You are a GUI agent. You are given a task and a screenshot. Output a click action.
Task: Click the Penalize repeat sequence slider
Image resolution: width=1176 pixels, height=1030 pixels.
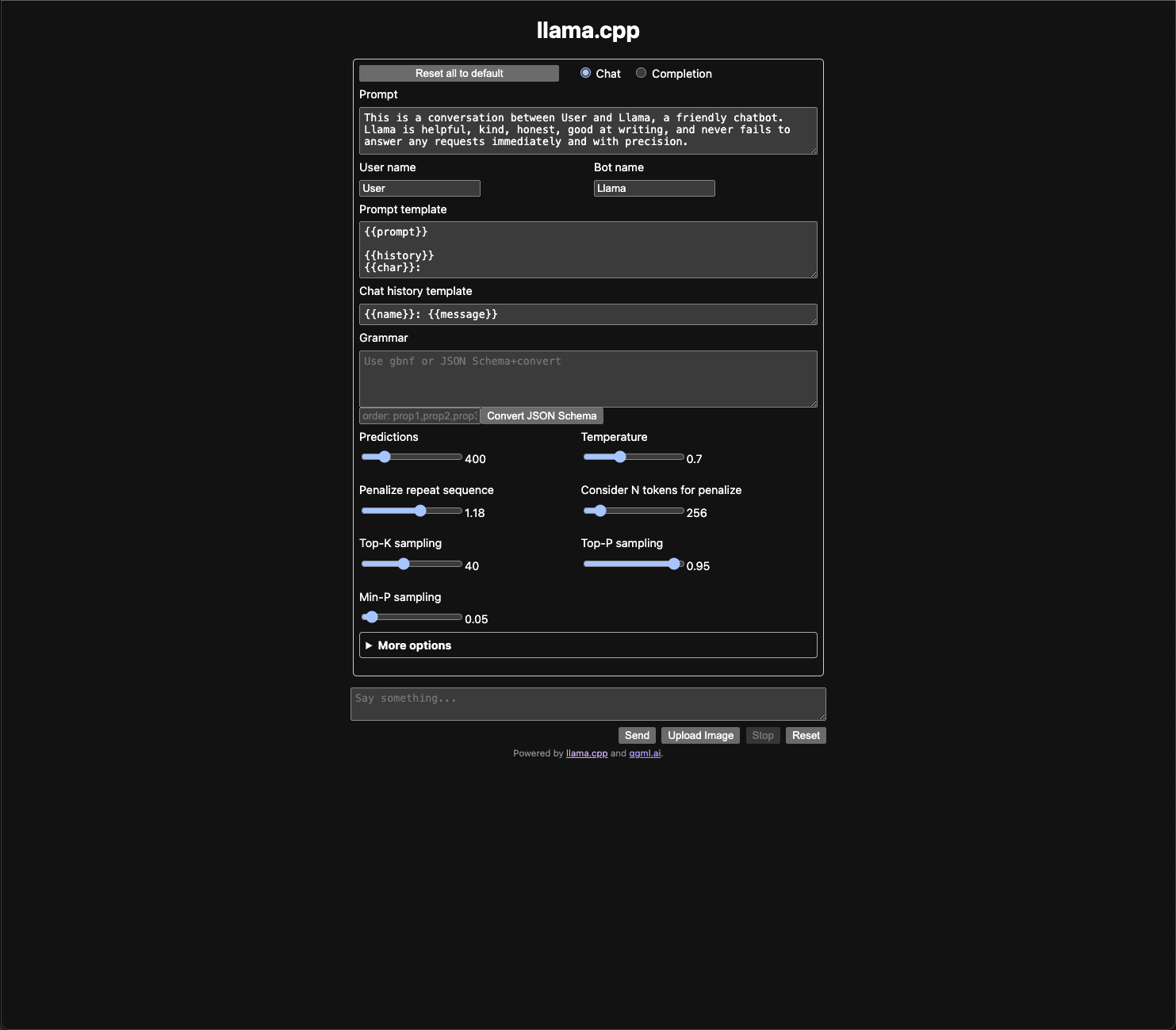[x=412, y=511]
